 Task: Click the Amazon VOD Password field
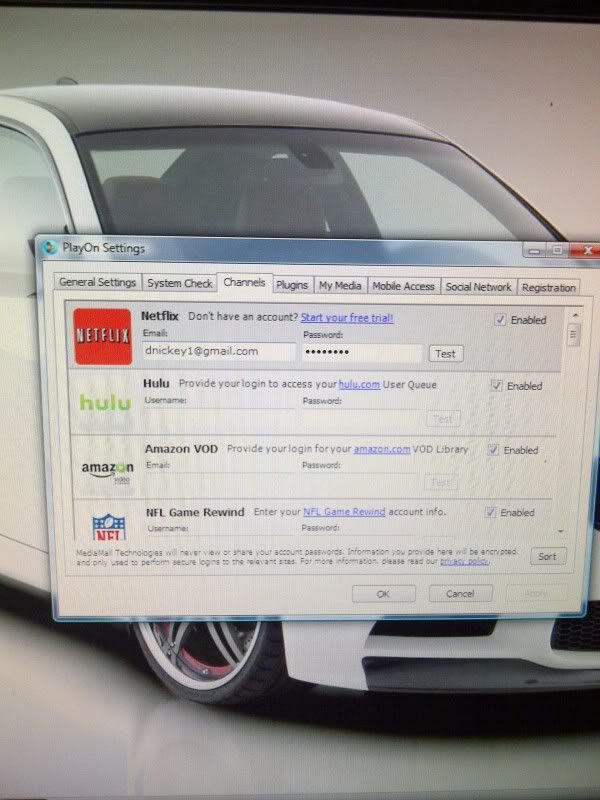[360, 481]
